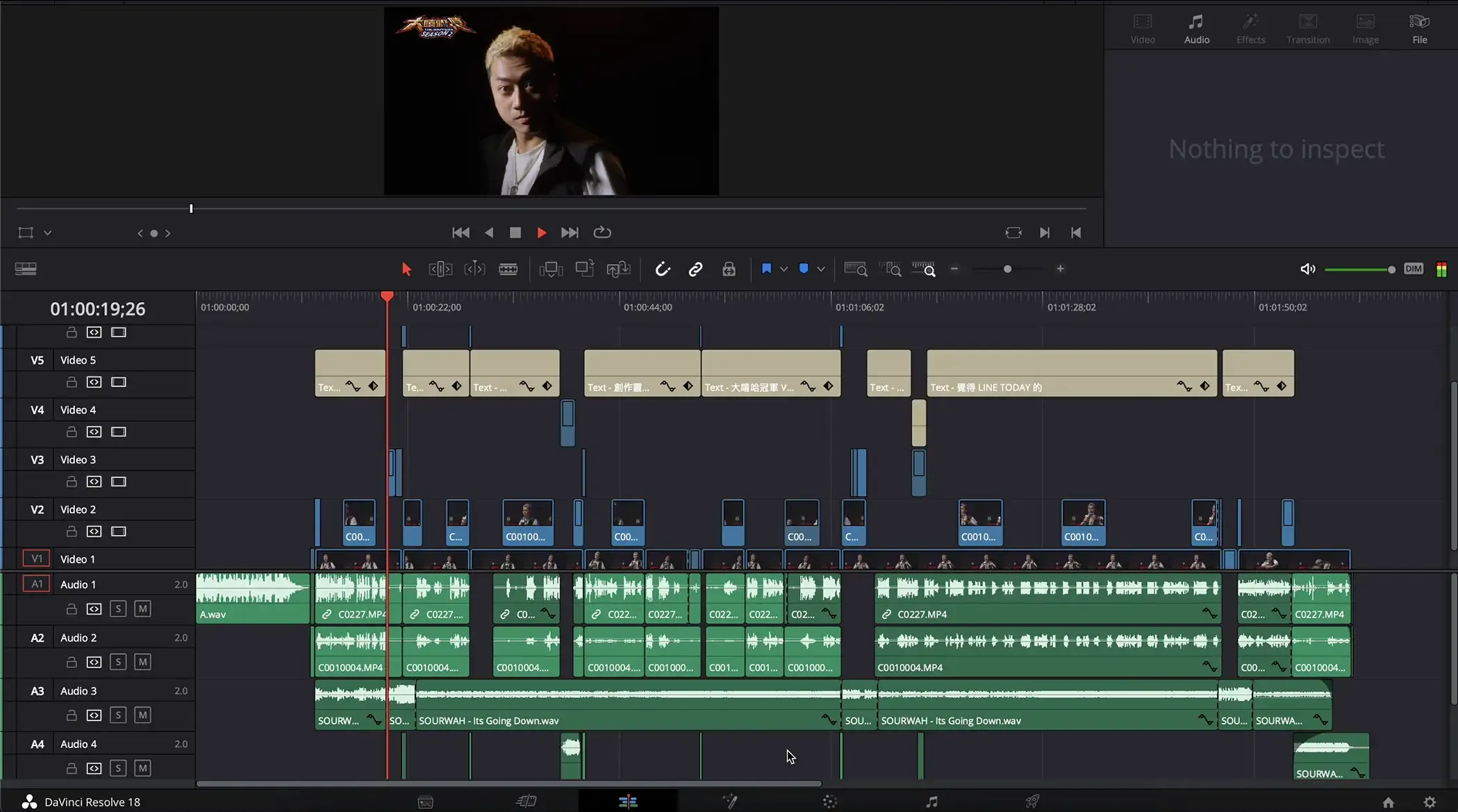Activate the Trim edit mode tool
Image resolution: width=1458 pixels, height=812 pixels.
[x=440, y=270]
